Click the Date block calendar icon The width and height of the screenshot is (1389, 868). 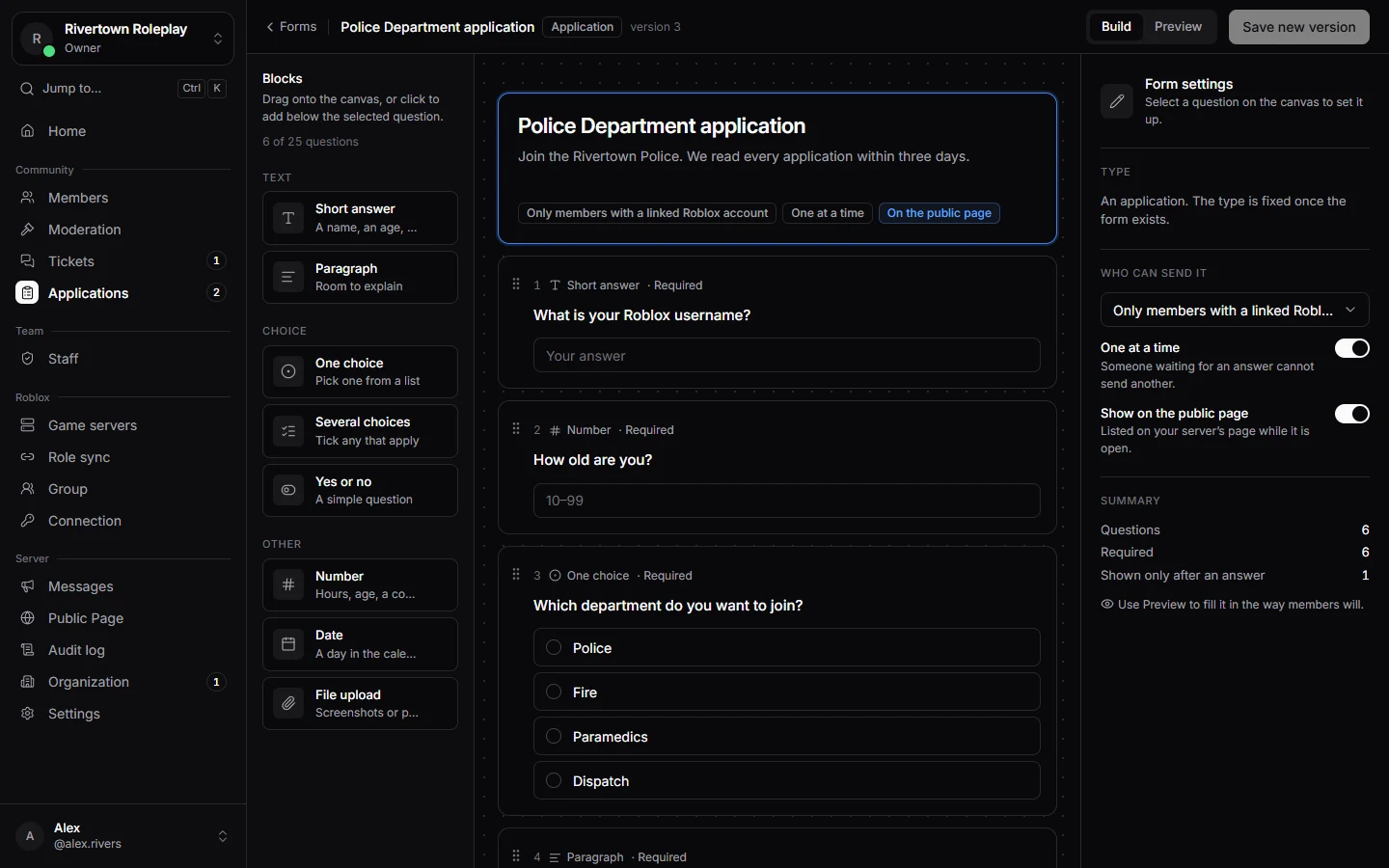tap(288, 644)
